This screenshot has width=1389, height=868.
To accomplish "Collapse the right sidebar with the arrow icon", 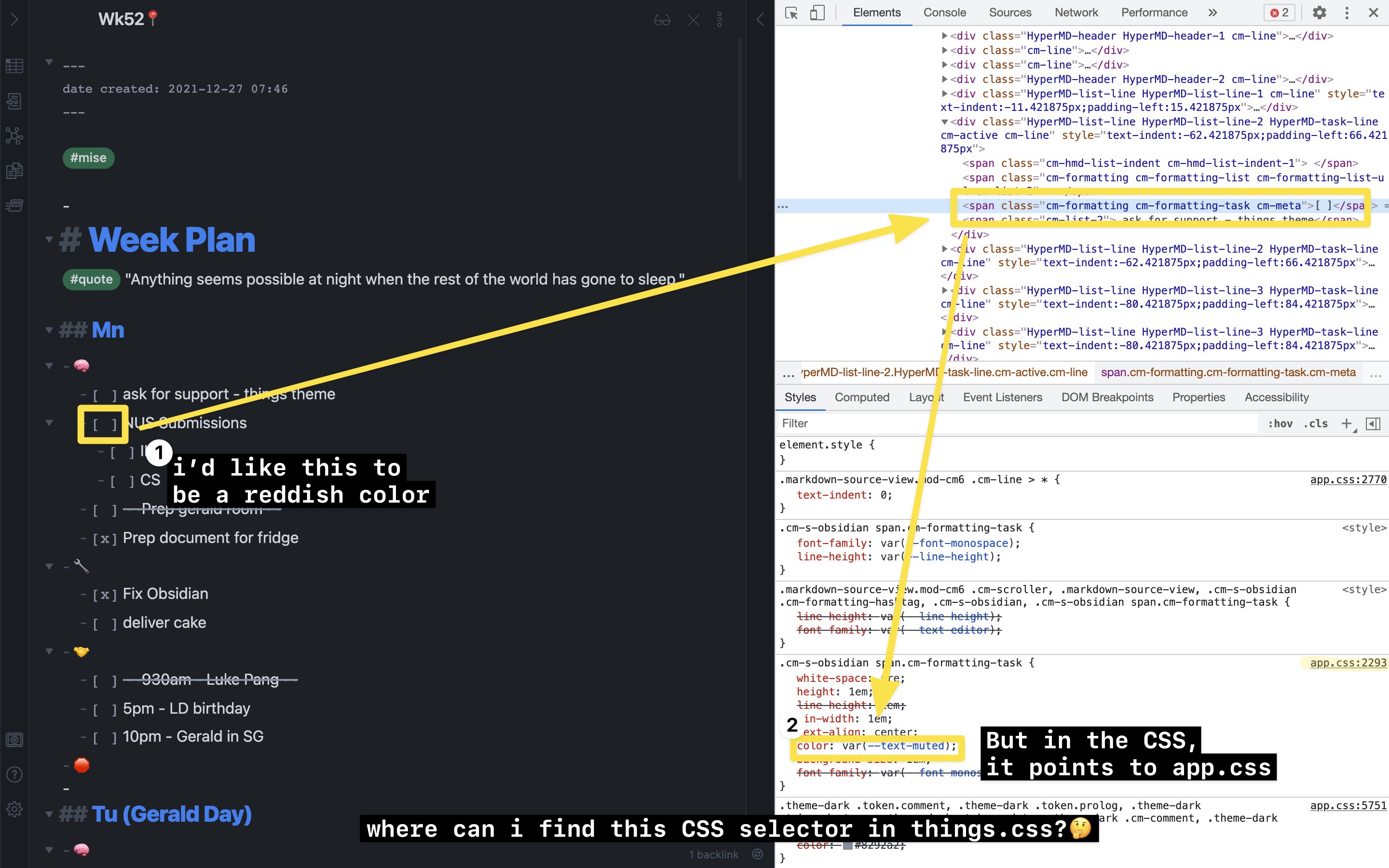I will [760, 19].
